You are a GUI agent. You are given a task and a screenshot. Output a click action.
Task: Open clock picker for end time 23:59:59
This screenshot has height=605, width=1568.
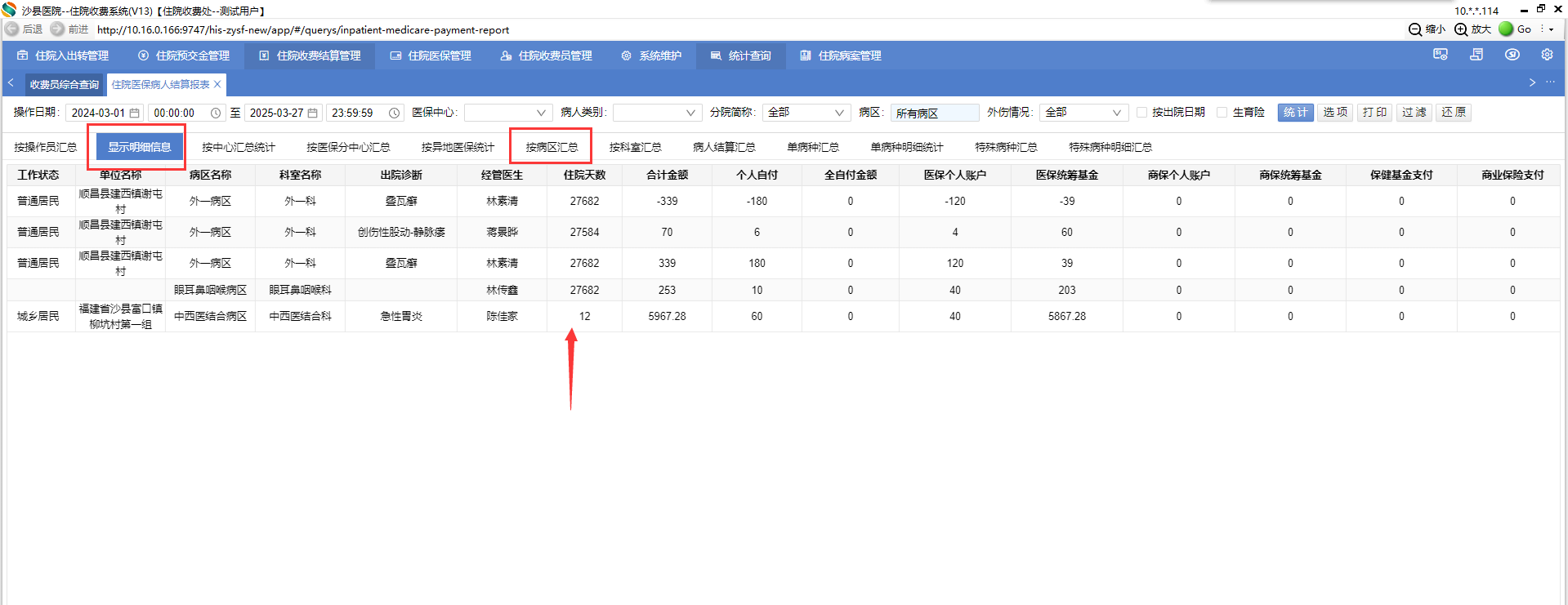pyautogui.click(x=394, y=113)
